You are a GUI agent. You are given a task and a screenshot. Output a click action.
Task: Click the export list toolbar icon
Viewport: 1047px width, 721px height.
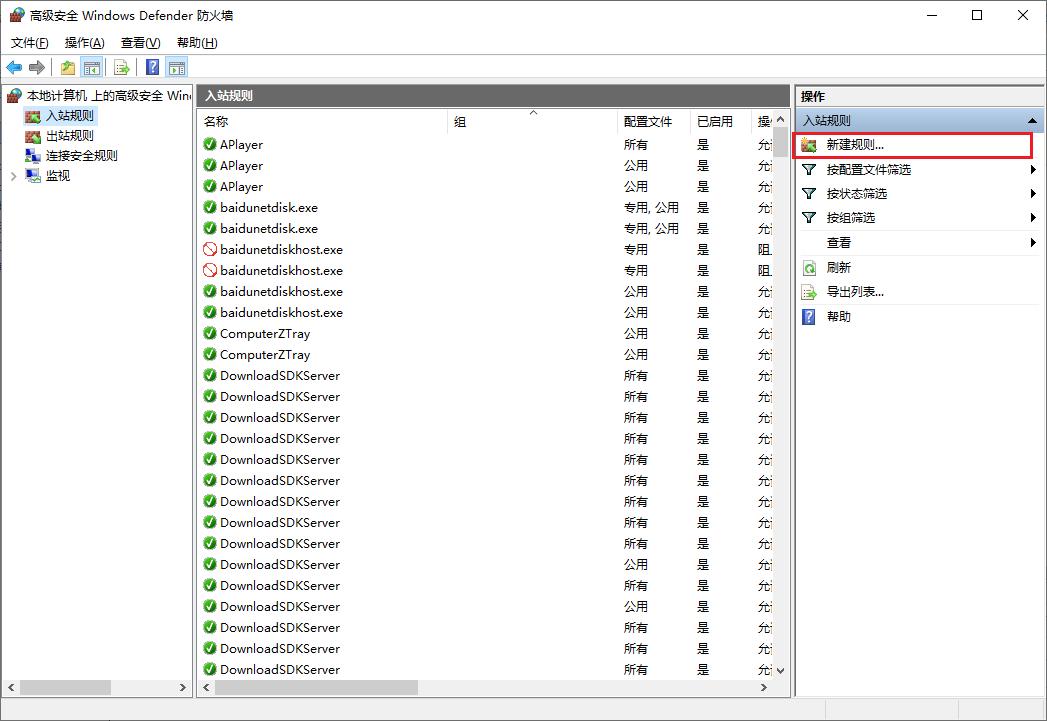(121, 67)
